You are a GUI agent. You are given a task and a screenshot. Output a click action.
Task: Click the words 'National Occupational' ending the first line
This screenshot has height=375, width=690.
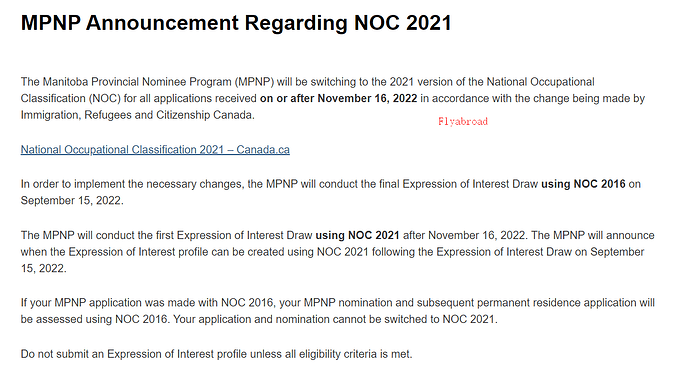(540, 82)
